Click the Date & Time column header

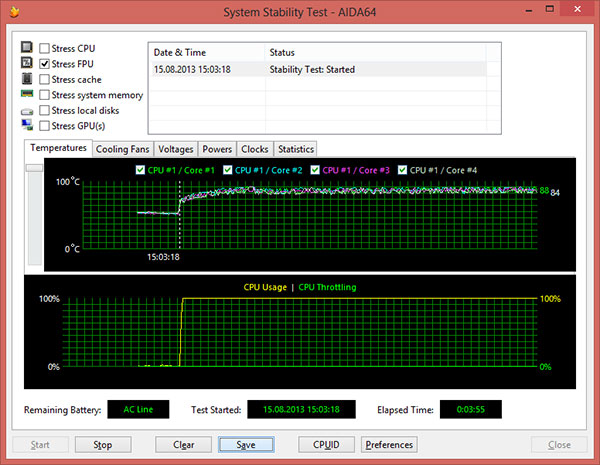point(207,52)
